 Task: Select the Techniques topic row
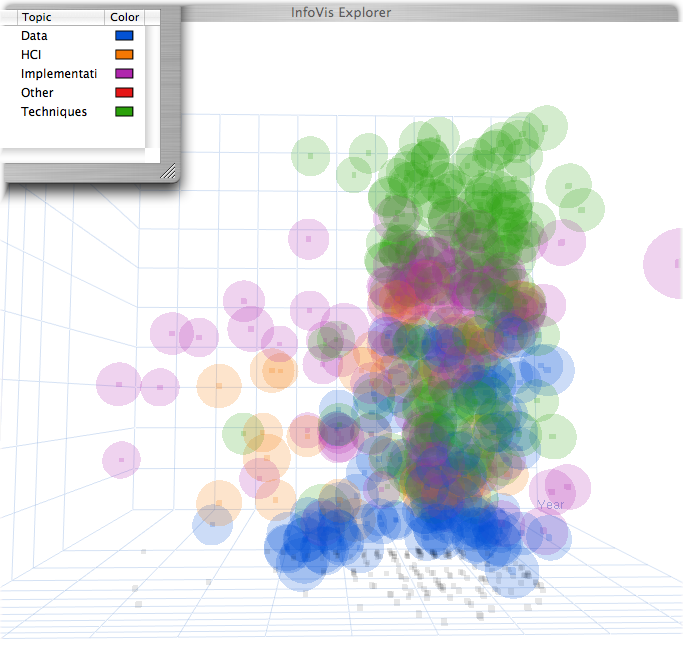point(73,112)
